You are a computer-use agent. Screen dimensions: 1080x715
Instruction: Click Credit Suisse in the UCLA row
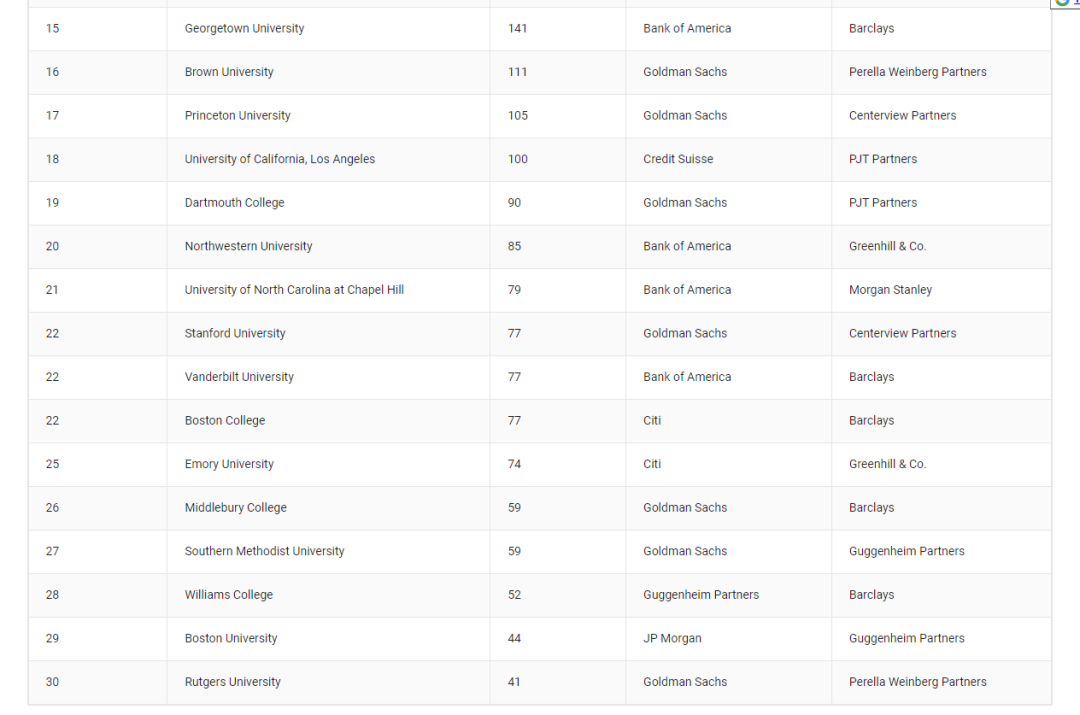click(x=678, y=158)
